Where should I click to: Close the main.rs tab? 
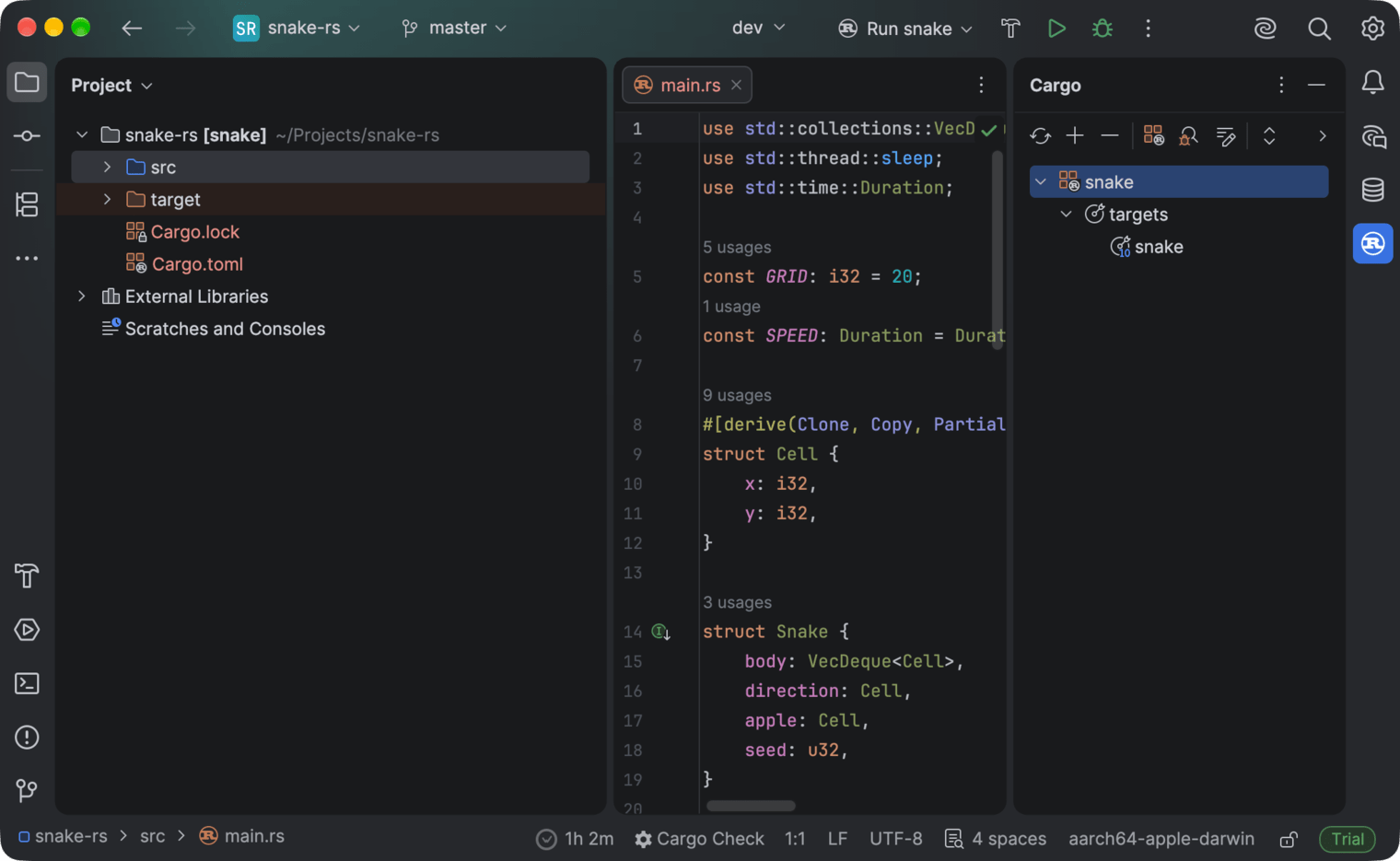736,85
